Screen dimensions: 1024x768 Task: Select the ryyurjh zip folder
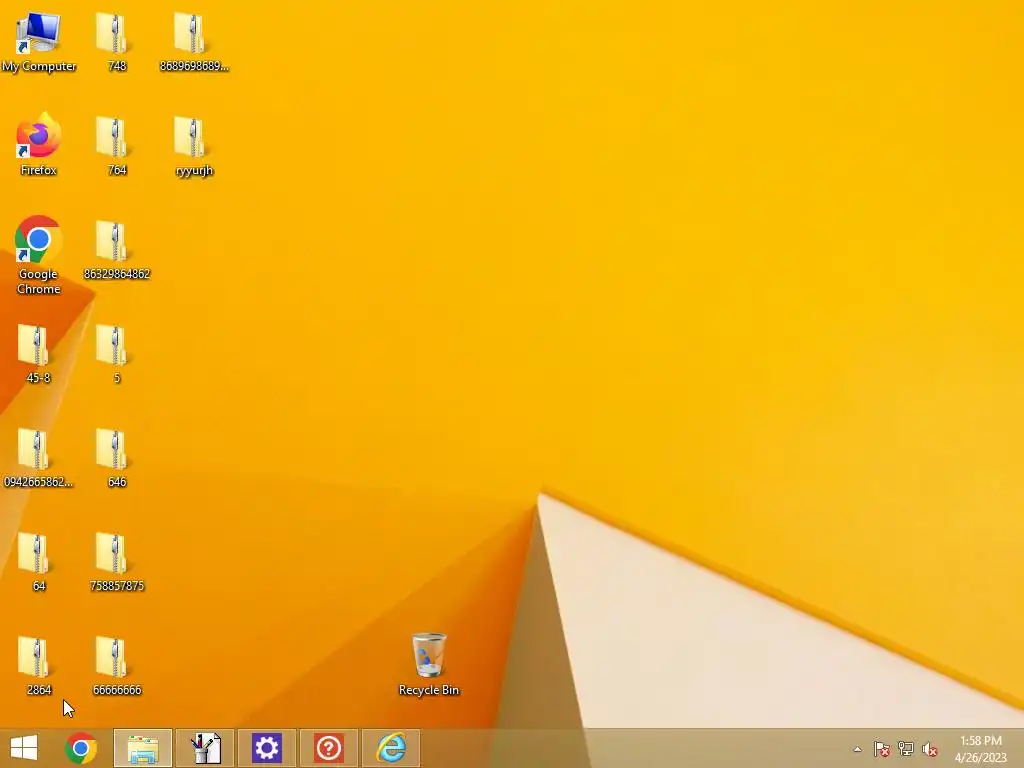tap(194, 146)
